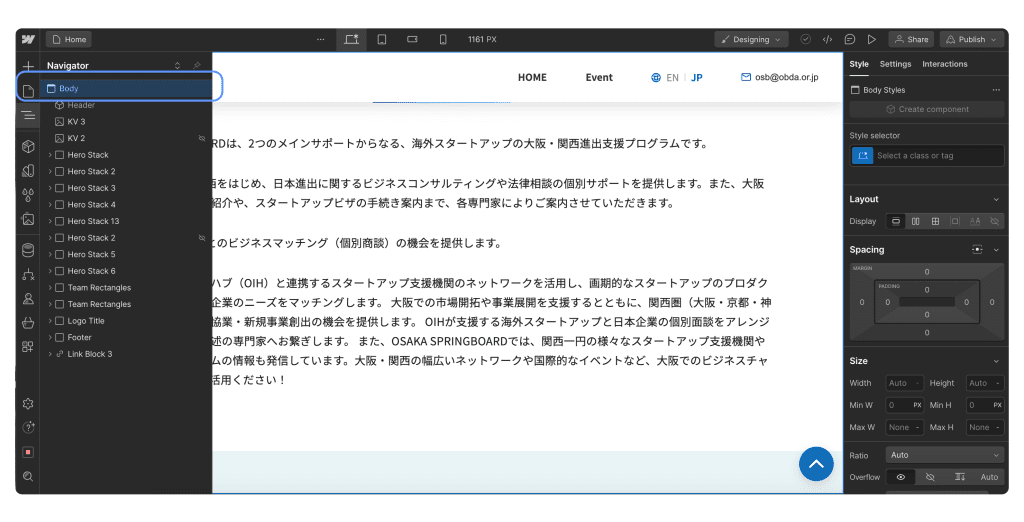Open the Ratio Auto dropdown
This screenshot has height=522, width=1024.
(x=944, y=455)
